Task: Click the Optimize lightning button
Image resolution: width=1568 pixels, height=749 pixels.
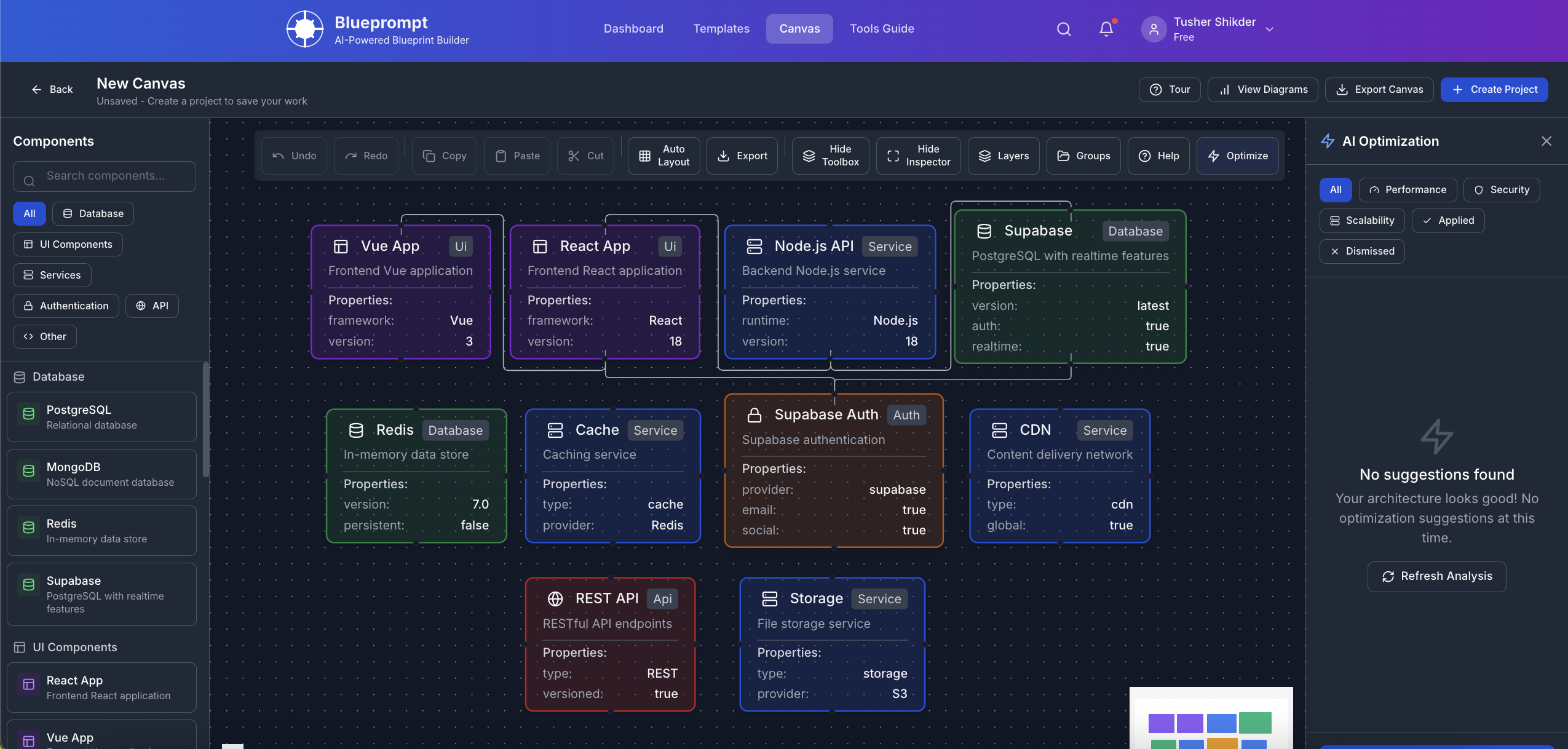Action: [x=1237, y=156]
